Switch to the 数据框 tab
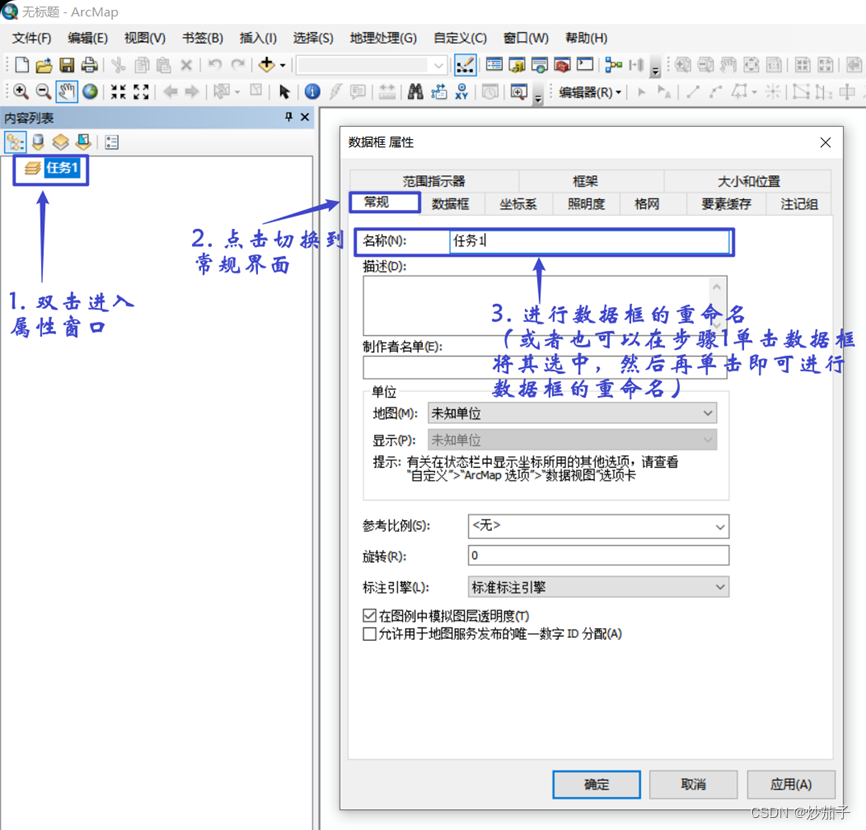This screenshot has width=866, height=830. coord(451,204)
